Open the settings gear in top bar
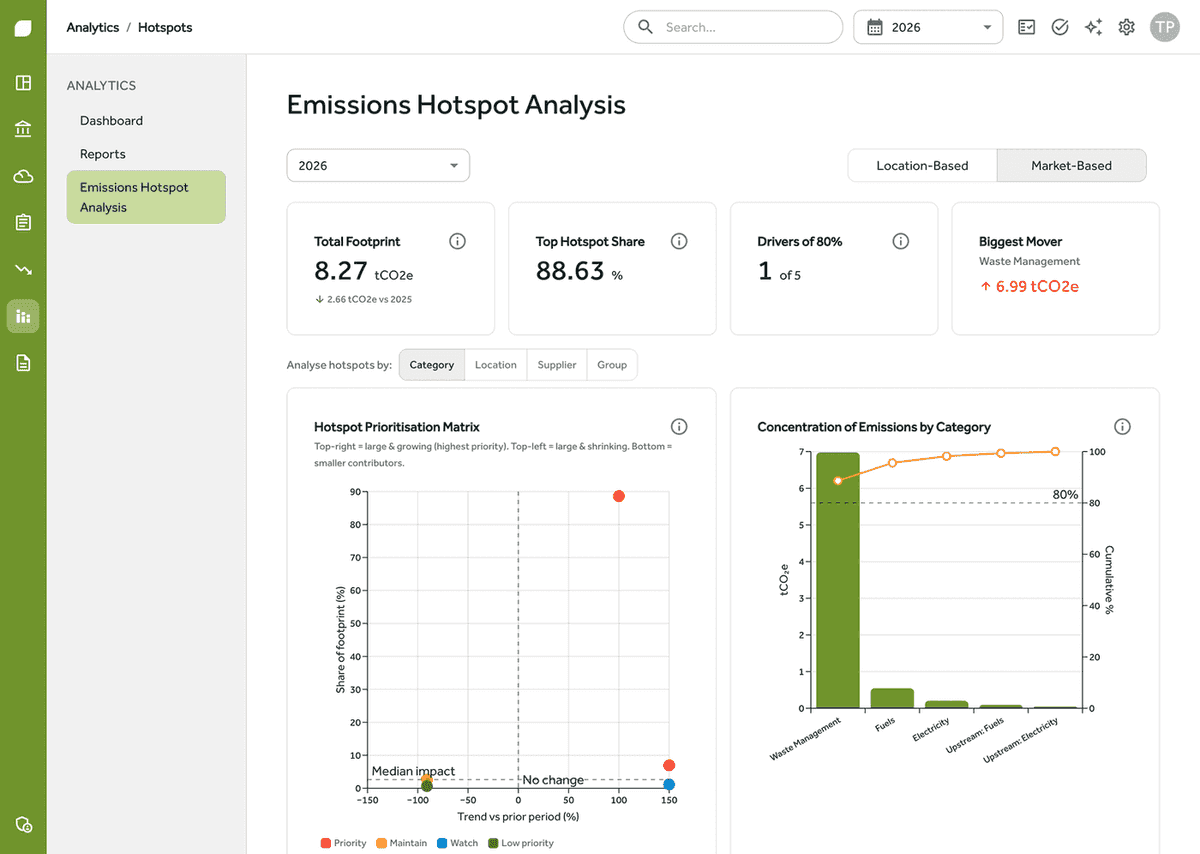 click(x=1127, y=27)
